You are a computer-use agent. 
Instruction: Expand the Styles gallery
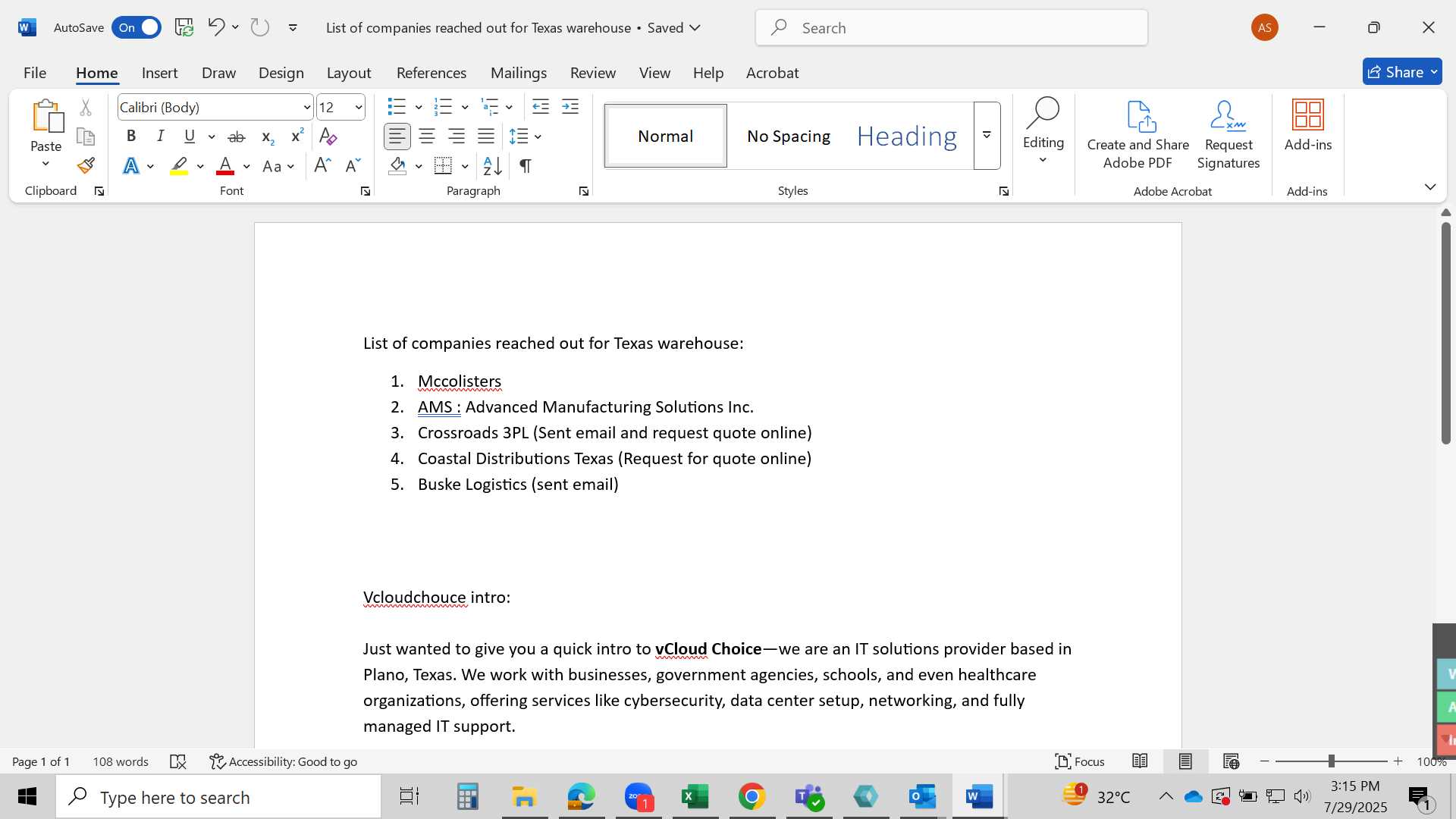tap(987, 135)
